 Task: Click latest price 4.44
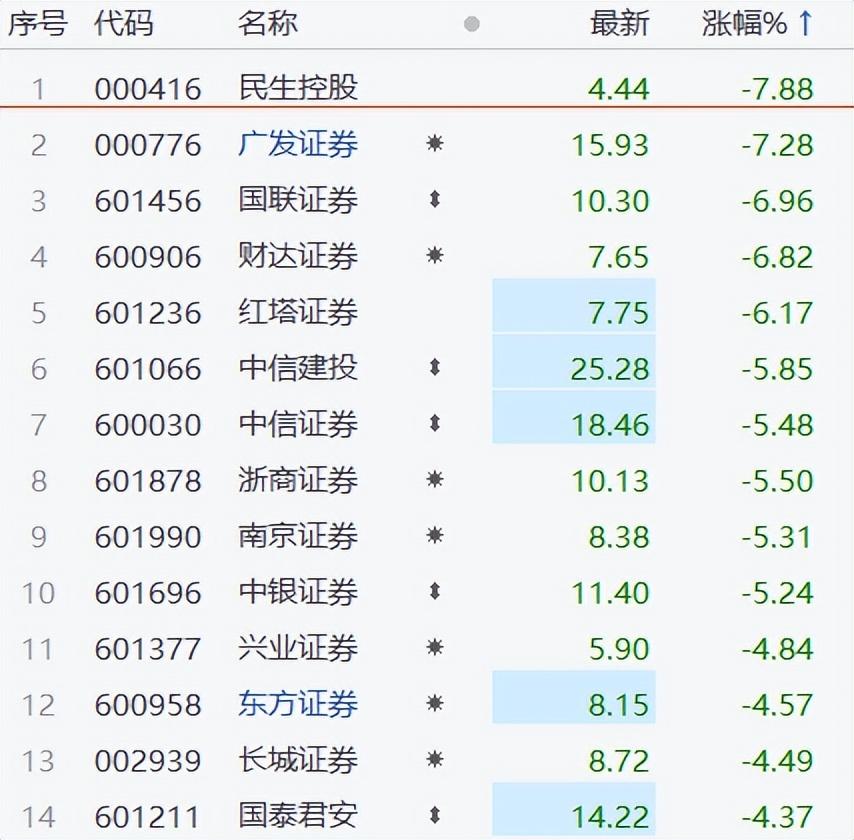point(619,89)
